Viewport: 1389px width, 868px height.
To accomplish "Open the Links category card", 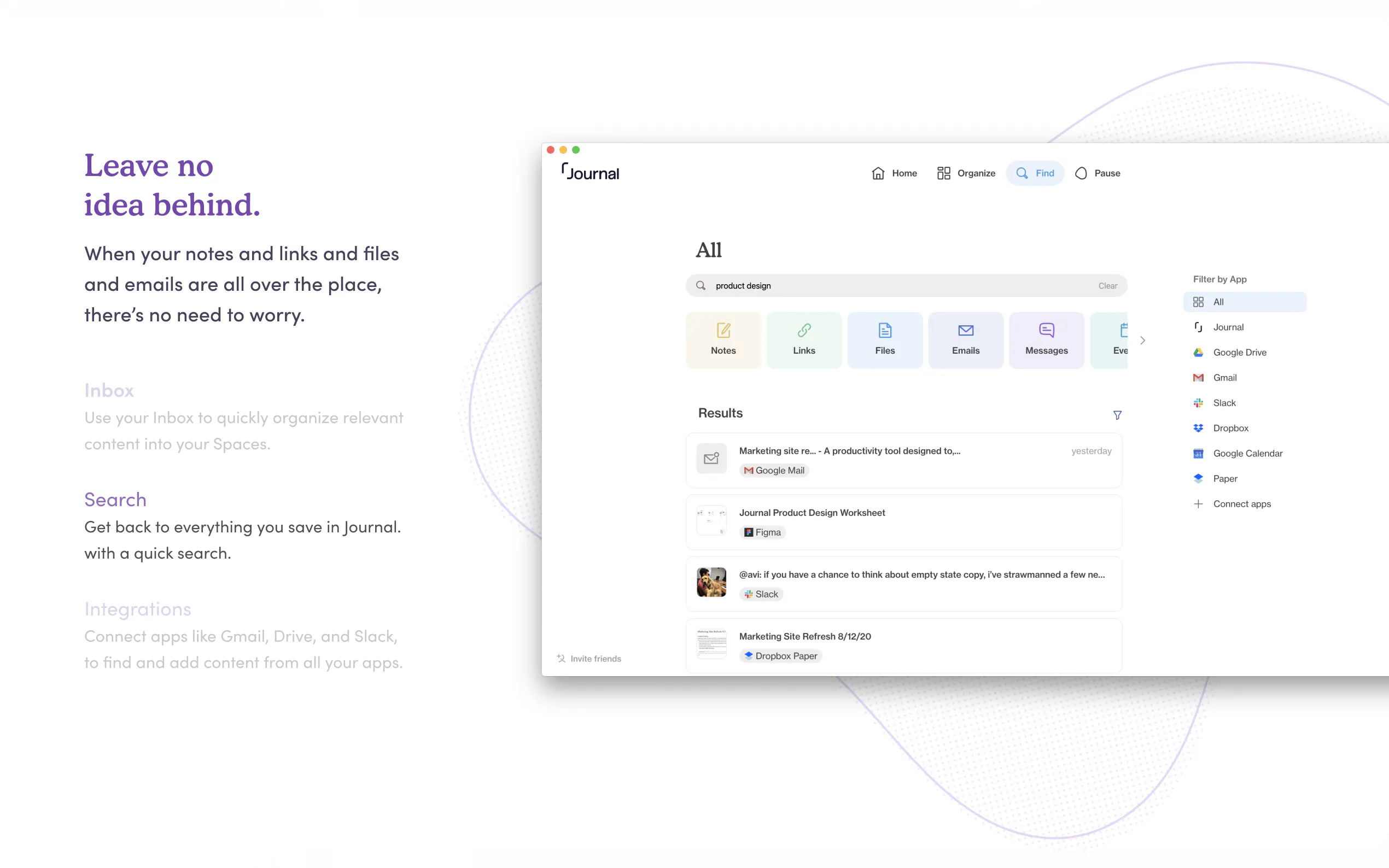I will (804, 340).
